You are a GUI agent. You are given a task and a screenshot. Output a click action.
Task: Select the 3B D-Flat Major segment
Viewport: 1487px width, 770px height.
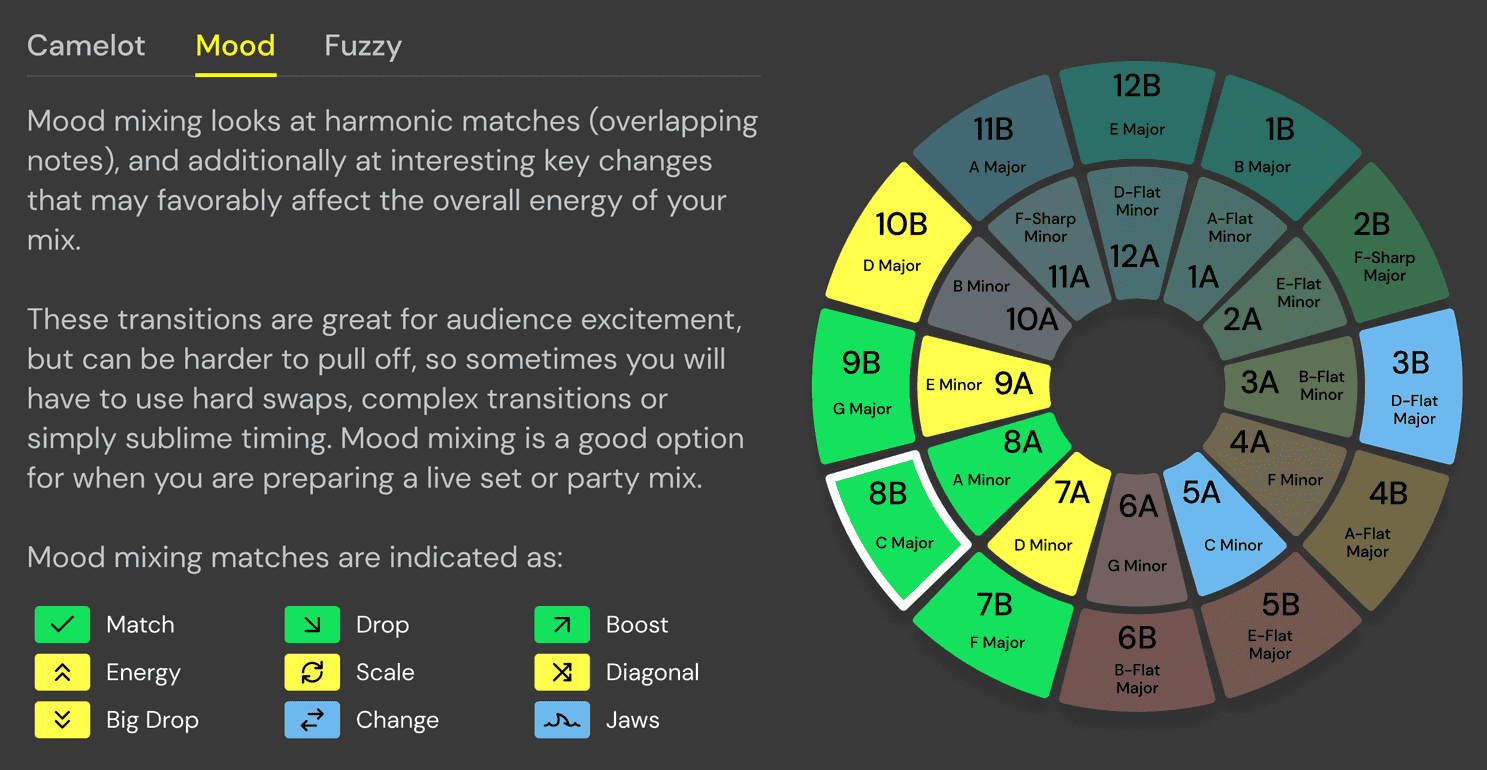pos(1412,390)
